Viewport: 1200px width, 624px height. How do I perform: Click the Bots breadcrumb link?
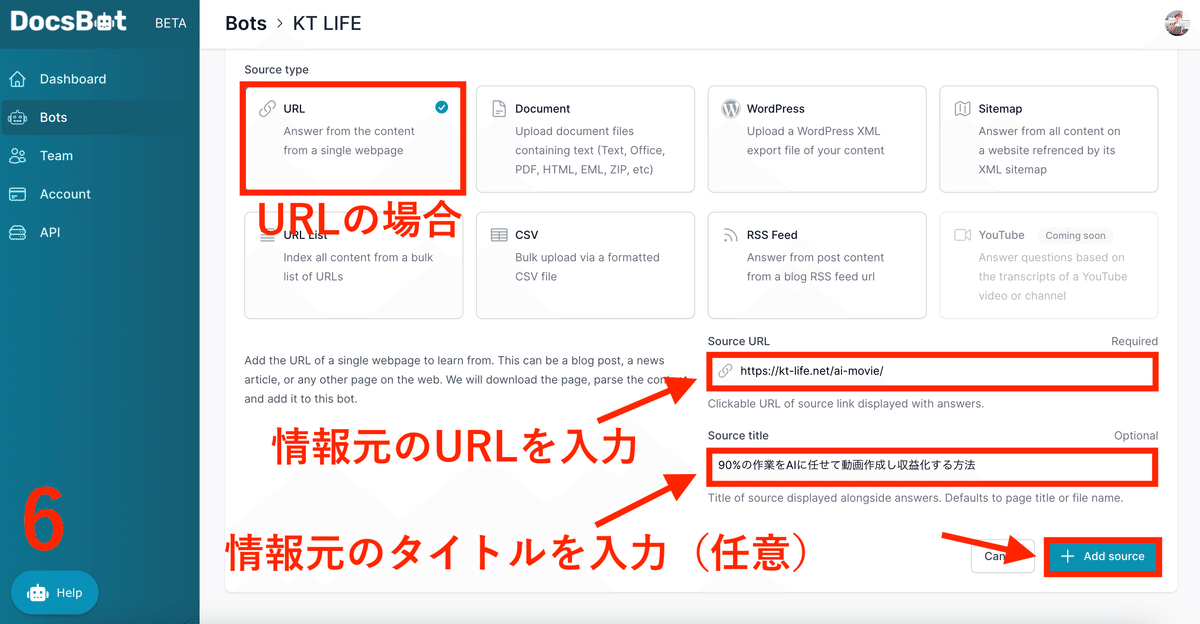click(246, 22)
